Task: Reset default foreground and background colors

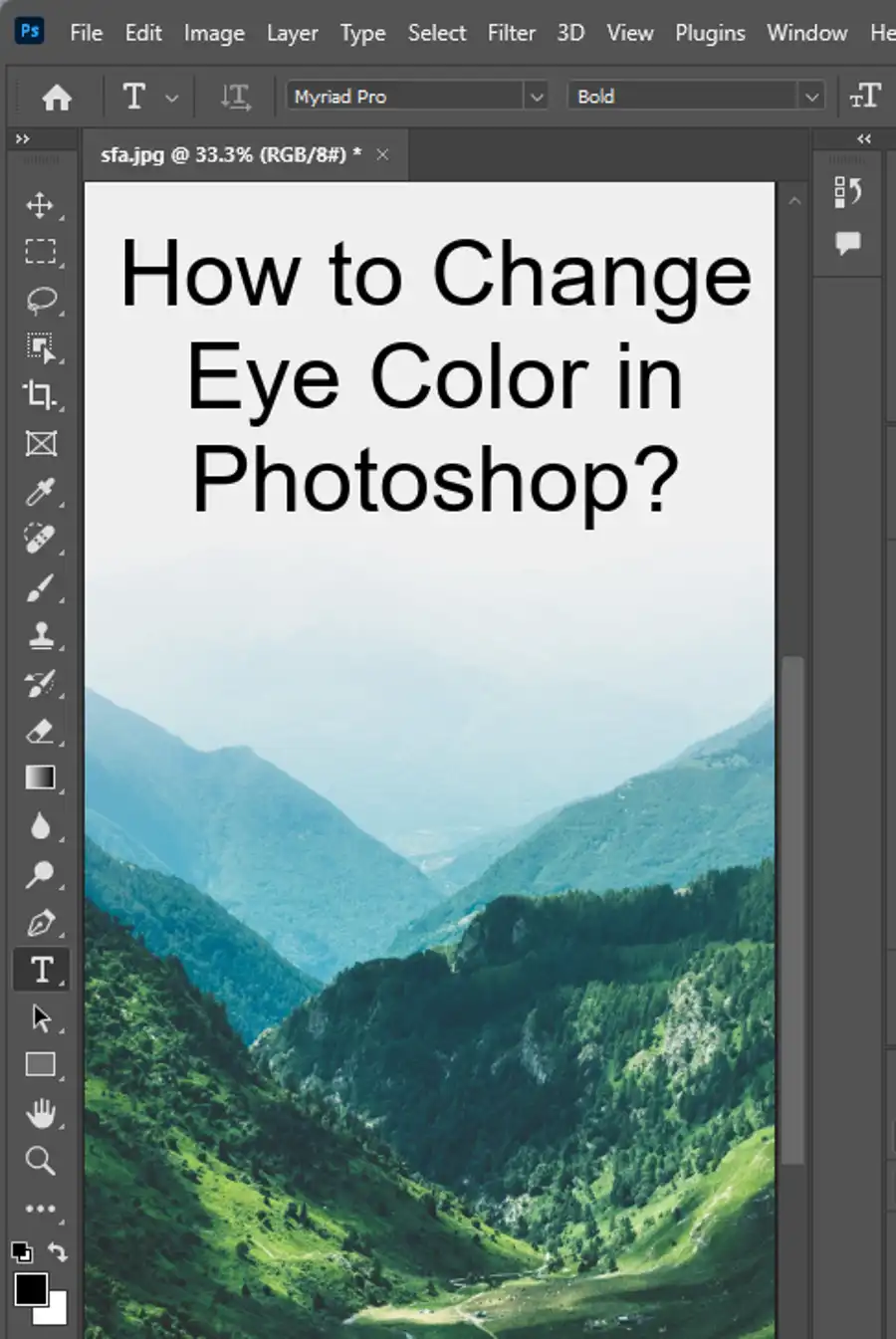Action: click(x=21, y=1251)
